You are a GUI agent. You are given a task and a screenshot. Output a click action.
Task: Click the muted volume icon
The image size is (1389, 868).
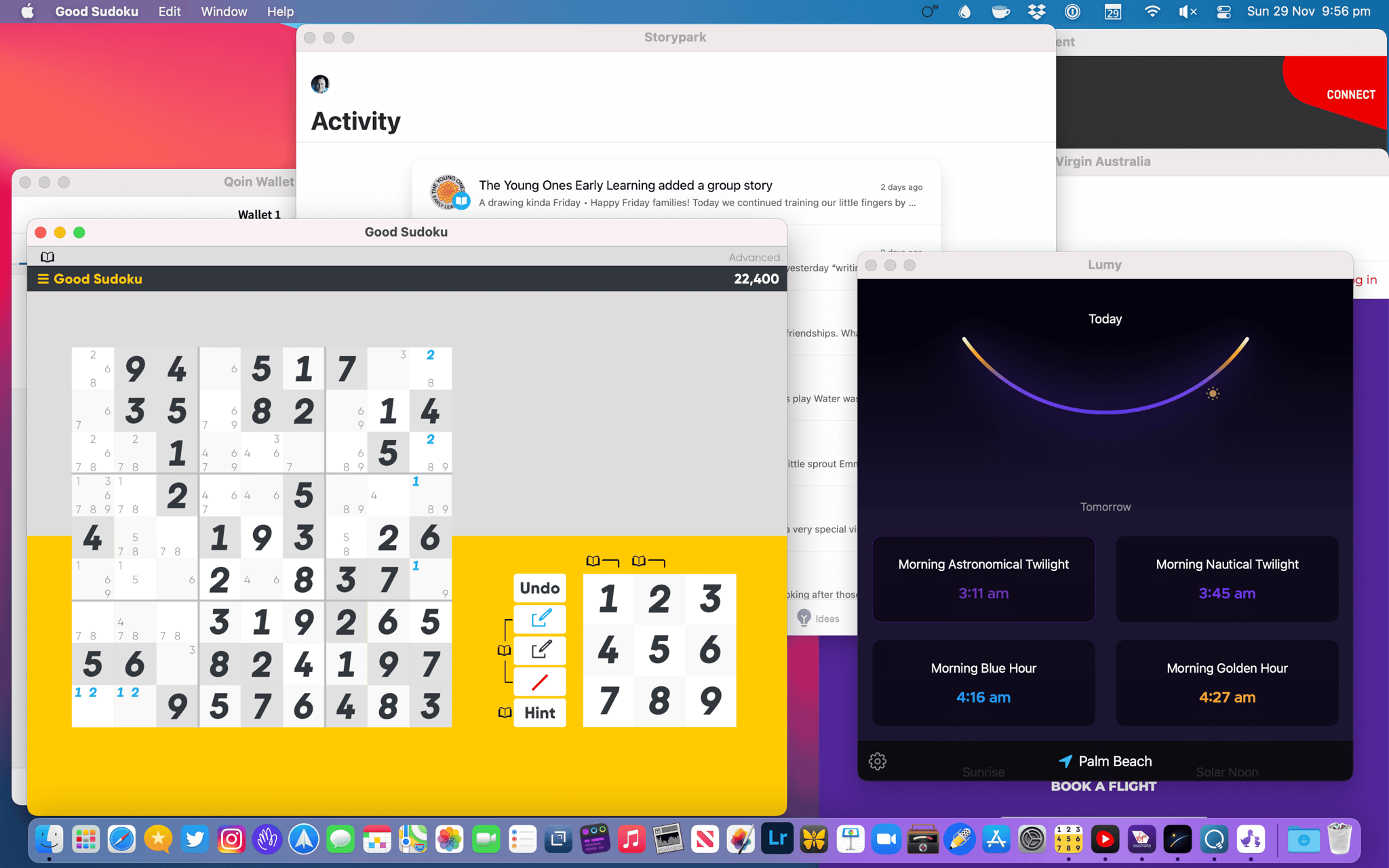[1187, 12]
